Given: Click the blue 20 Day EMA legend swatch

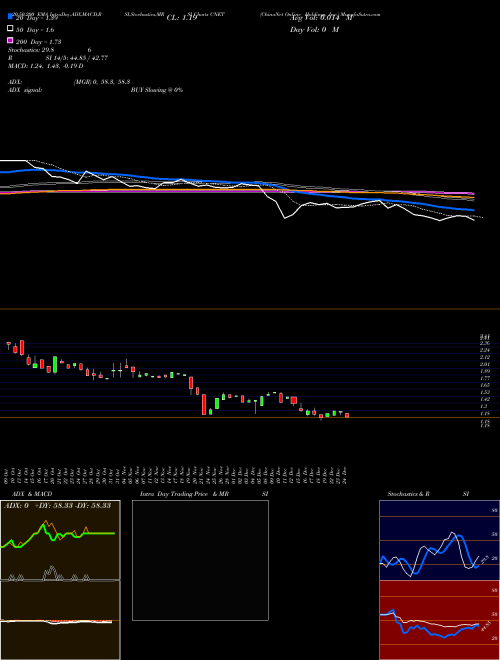Looking at the screenshot, I should [10, 17].
